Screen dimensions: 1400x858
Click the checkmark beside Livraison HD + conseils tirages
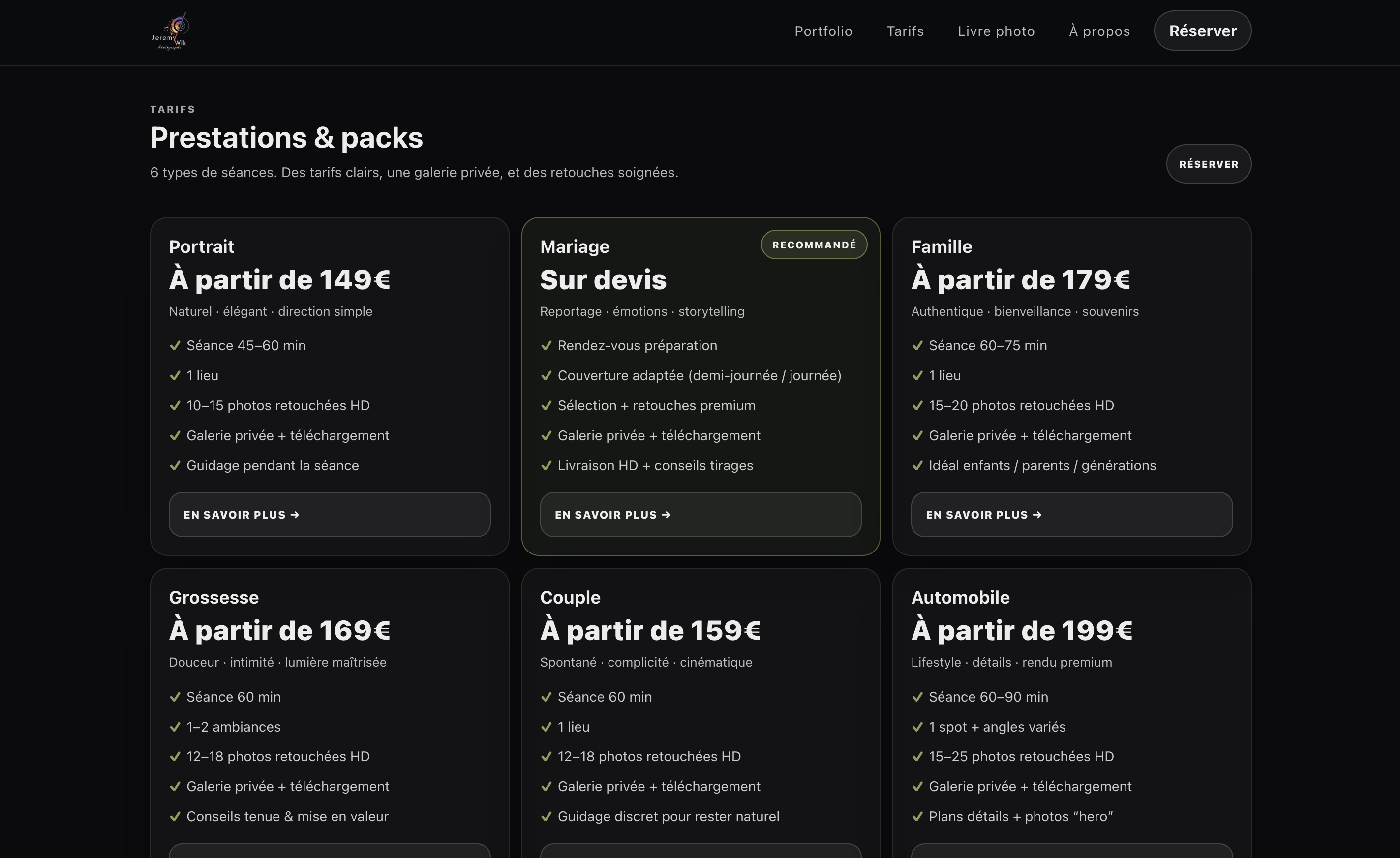tap(546, 466)
